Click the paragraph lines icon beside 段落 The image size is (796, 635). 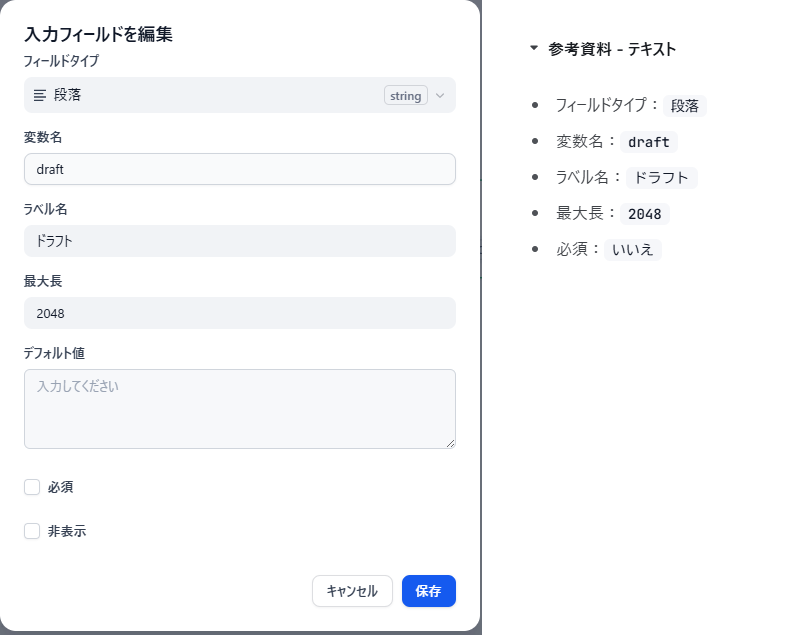[x=40, y=95]
